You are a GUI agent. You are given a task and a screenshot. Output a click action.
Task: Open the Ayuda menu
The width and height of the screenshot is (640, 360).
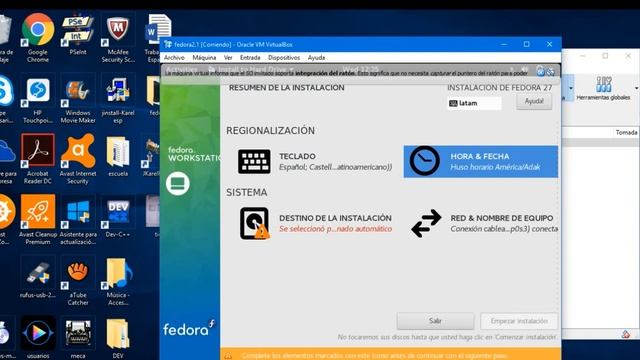point(316,58)
